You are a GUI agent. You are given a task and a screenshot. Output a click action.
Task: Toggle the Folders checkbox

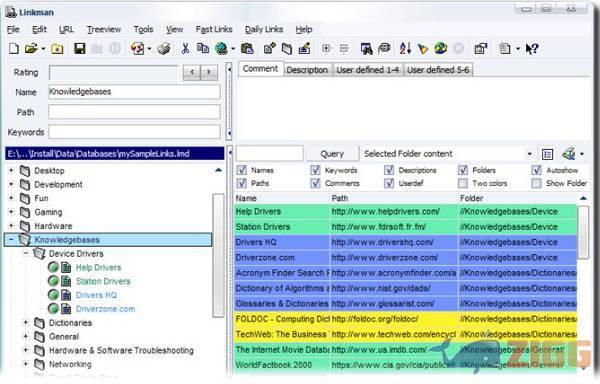coord(463,170)
